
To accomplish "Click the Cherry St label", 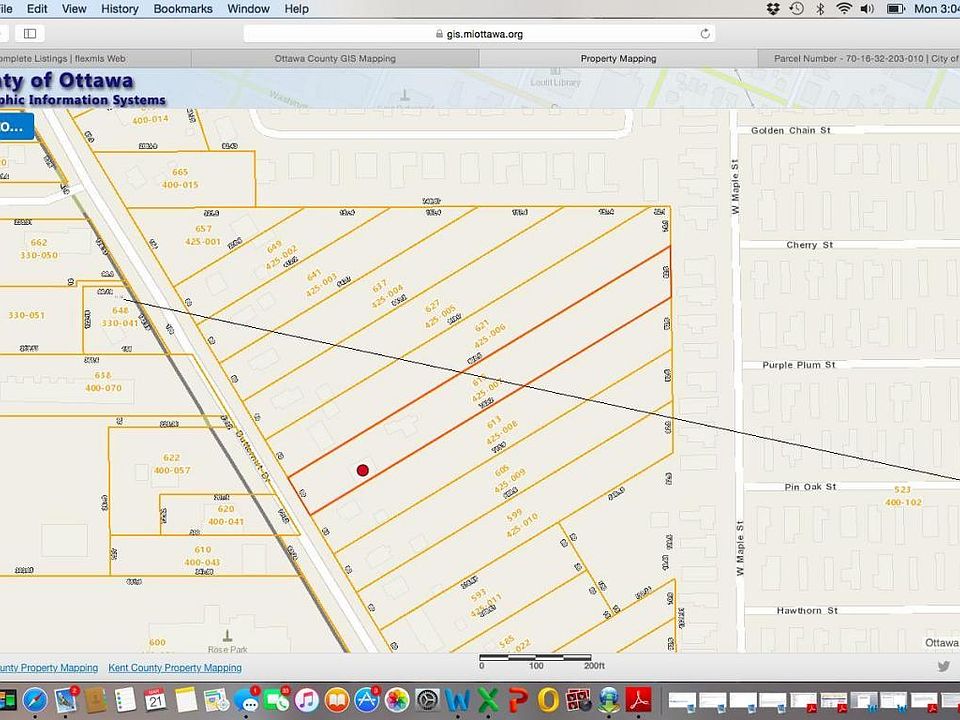I will (x=810, y=245).
